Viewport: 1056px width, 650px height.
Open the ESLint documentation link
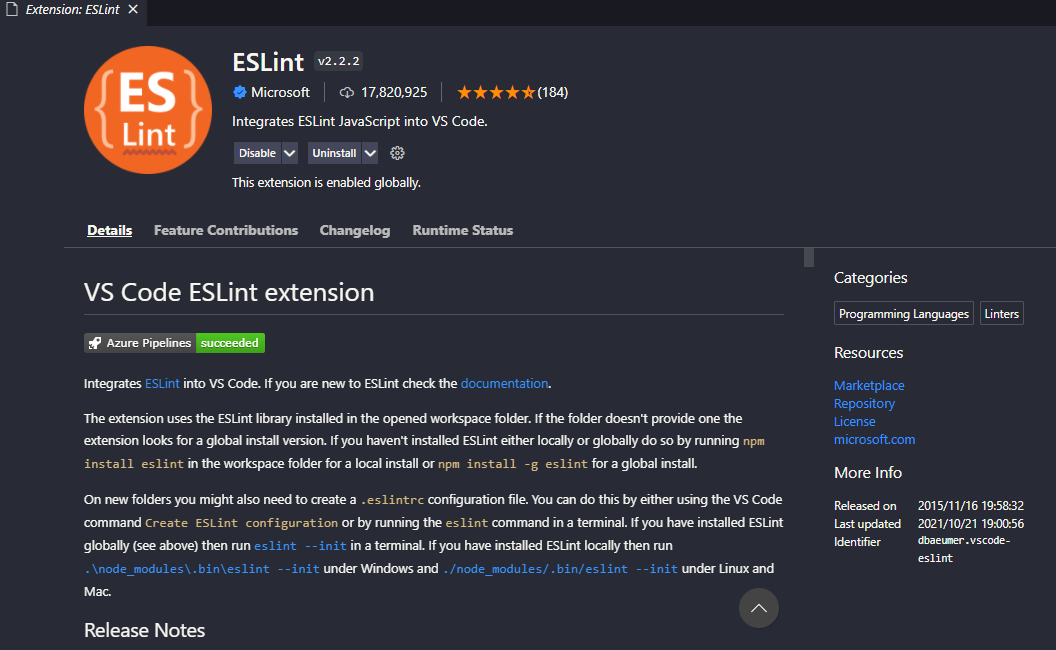click(504, 383)
